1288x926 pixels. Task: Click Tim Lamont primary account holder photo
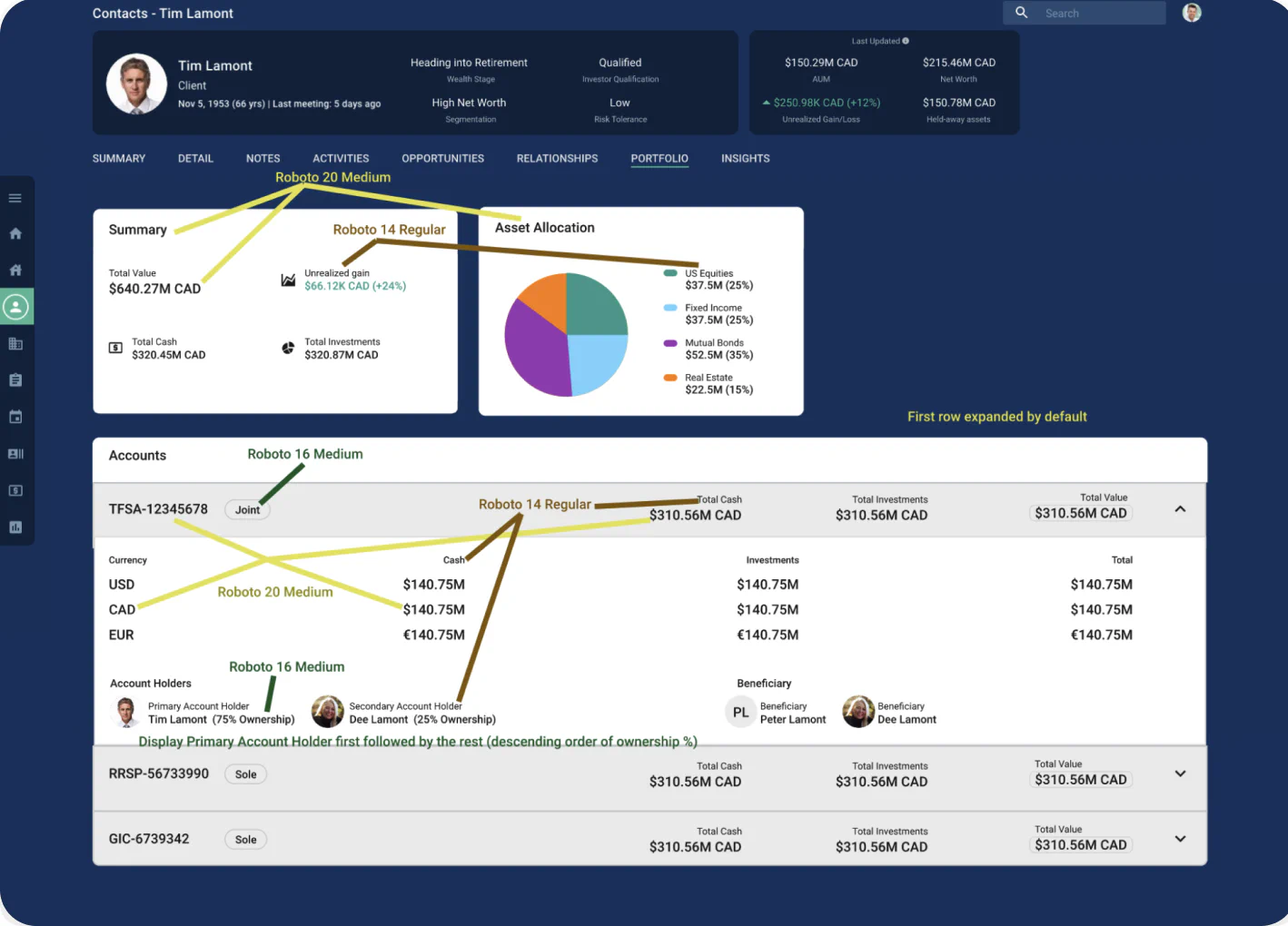coord(125,712)
